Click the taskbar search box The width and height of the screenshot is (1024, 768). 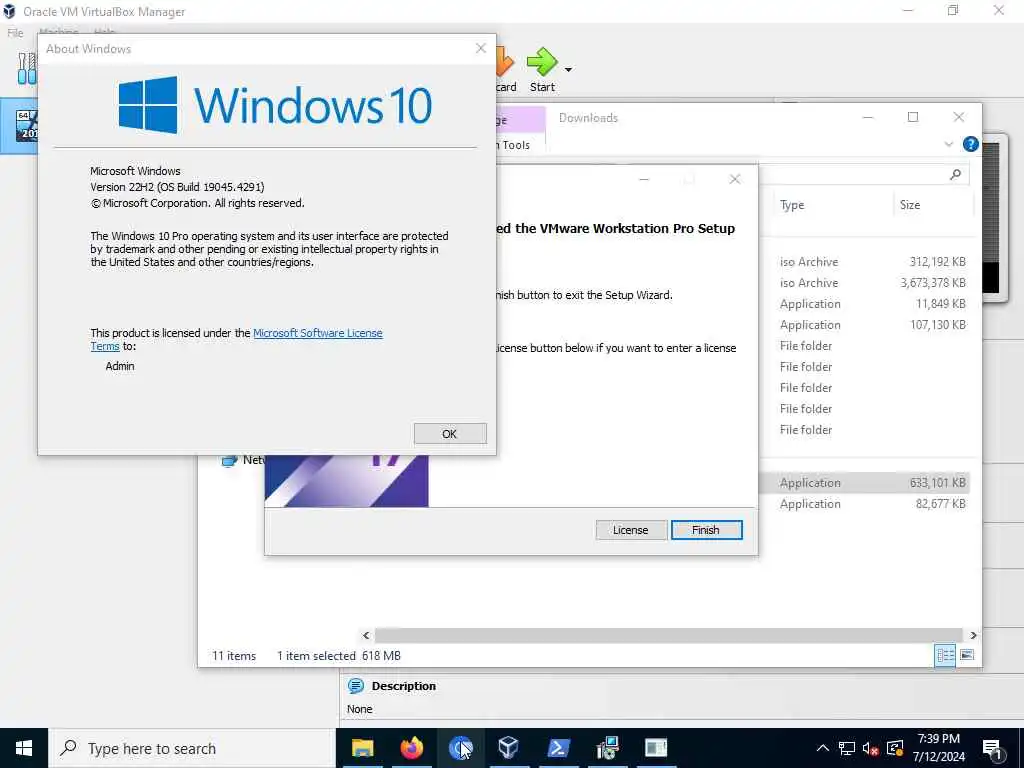tap(192, 748)
